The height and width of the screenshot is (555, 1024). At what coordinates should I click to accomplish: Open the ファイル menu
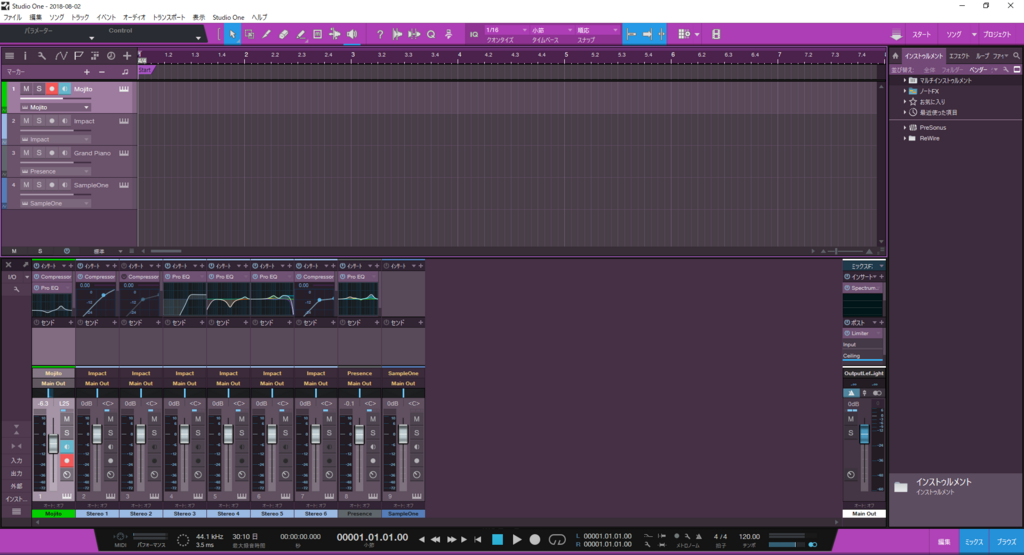click(12, 18)
